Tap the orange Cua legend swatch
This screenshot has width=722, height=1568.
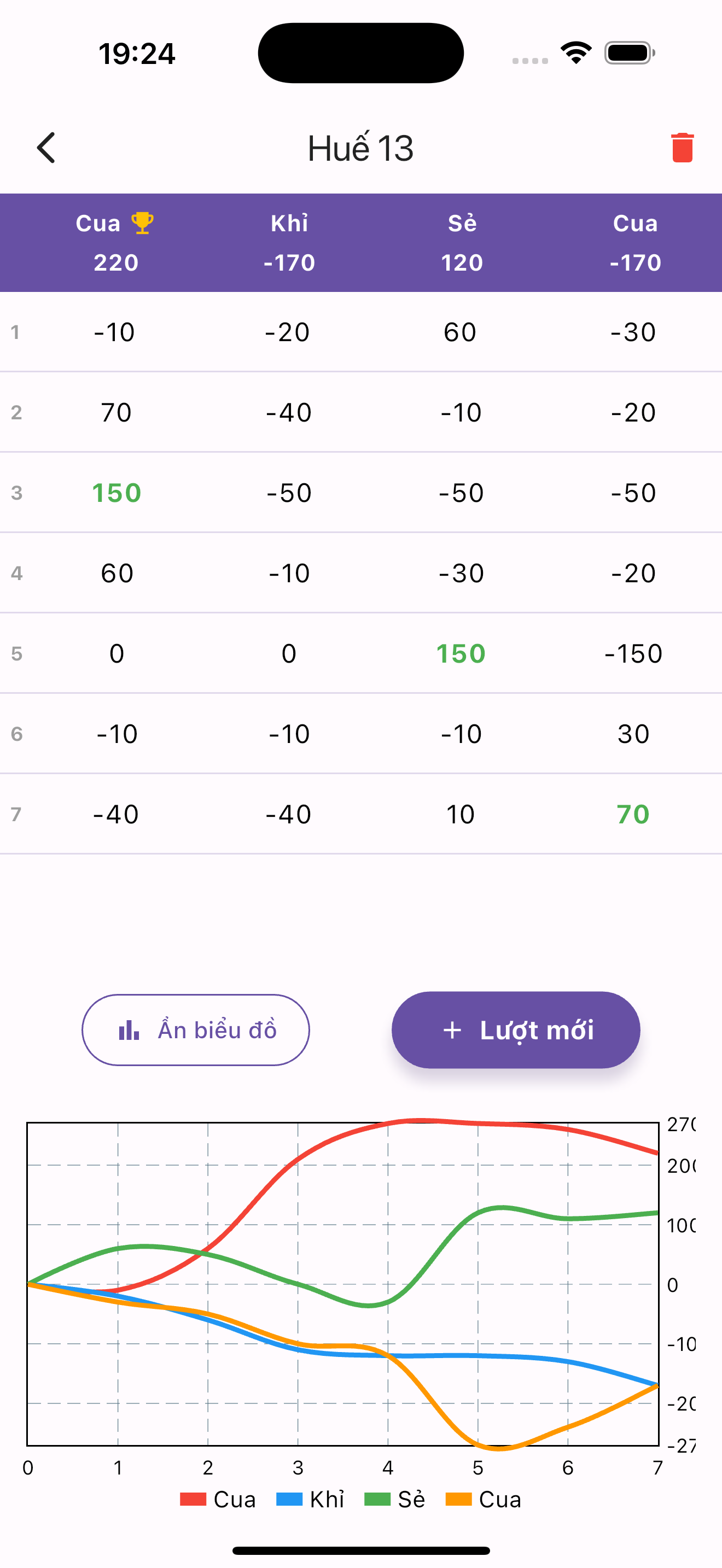458,1499
